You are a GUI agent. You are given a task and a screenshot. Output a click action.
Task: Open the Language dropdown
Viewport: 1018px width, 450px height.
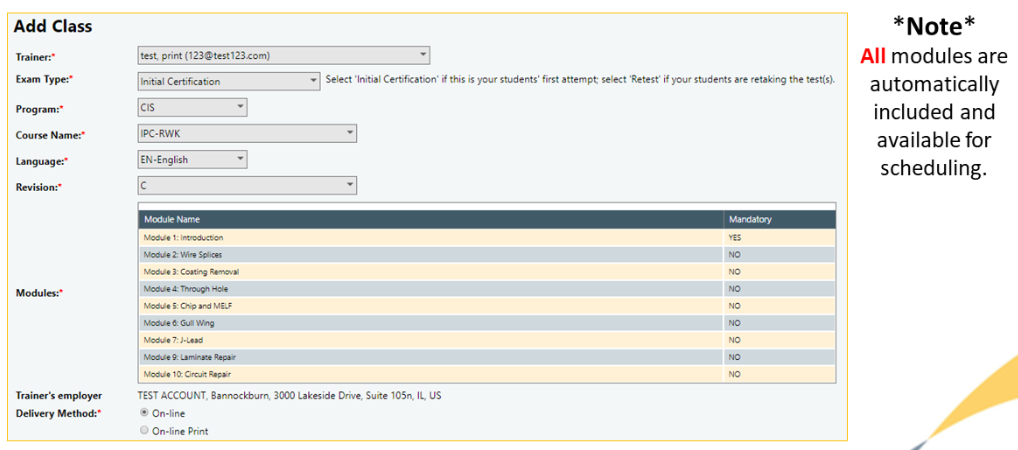(192, 159)
